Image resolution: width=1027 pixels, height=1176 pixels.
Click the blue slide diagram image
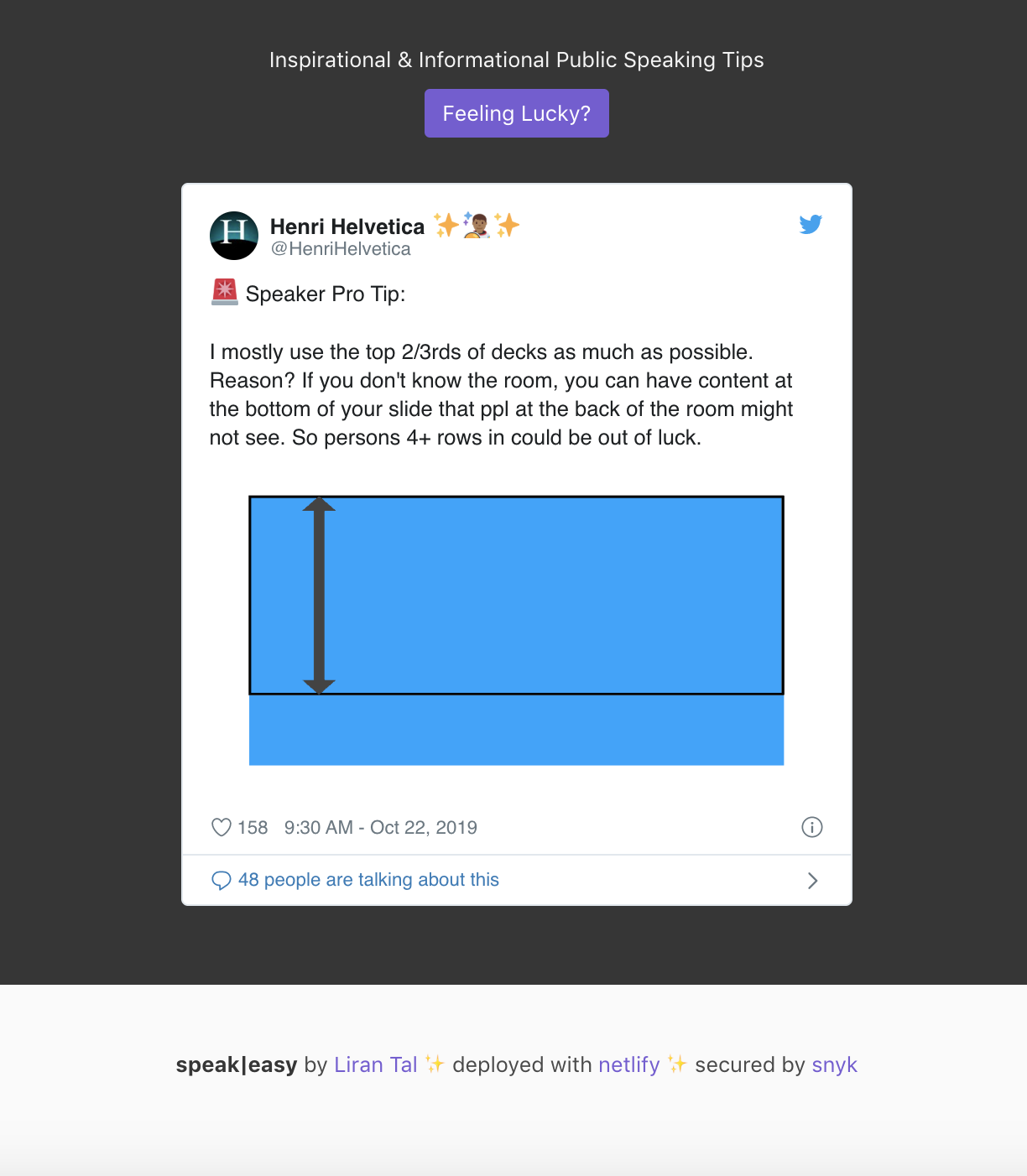coord(517,629)
